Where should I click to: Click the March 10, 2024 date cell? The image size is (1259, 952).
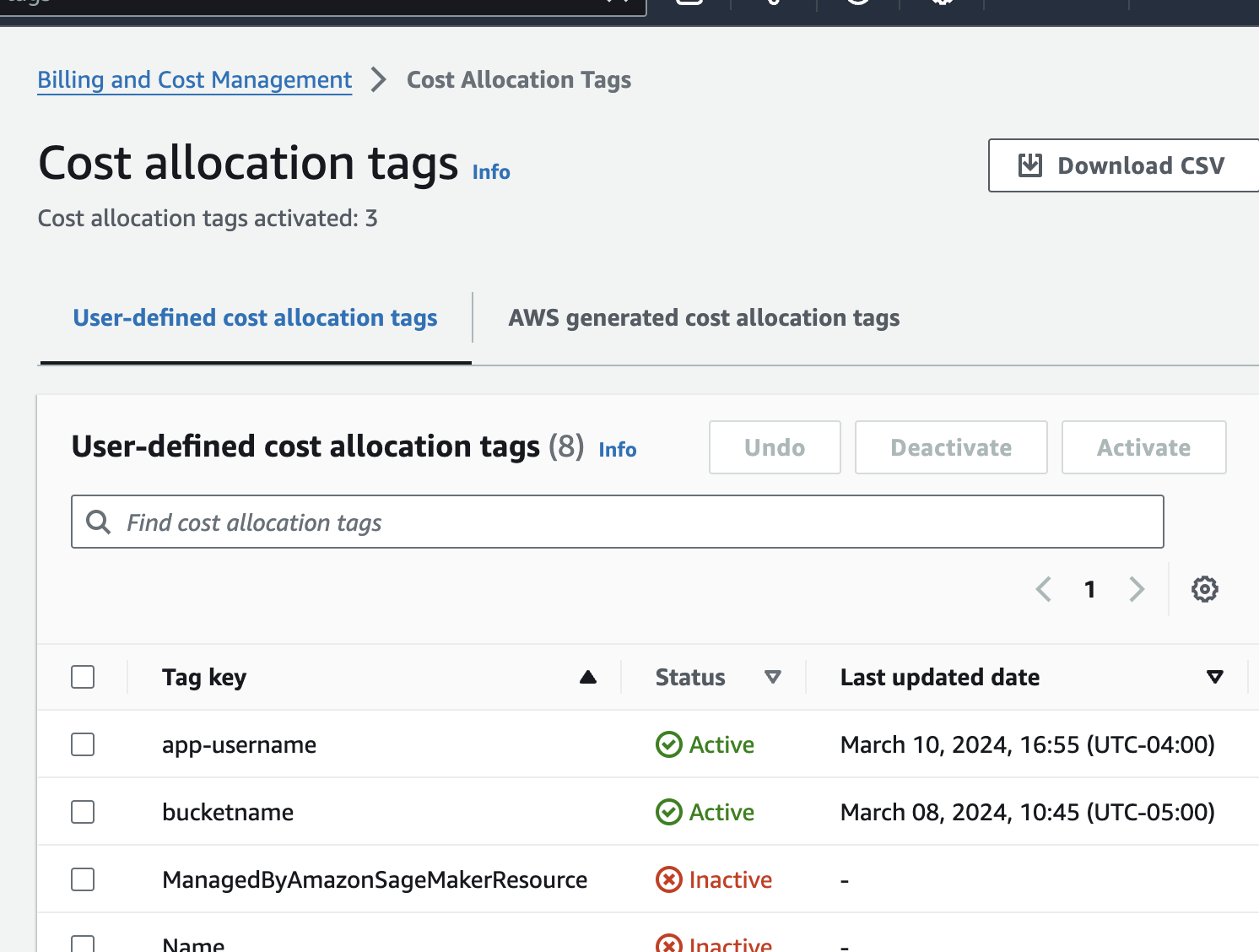1028,744
